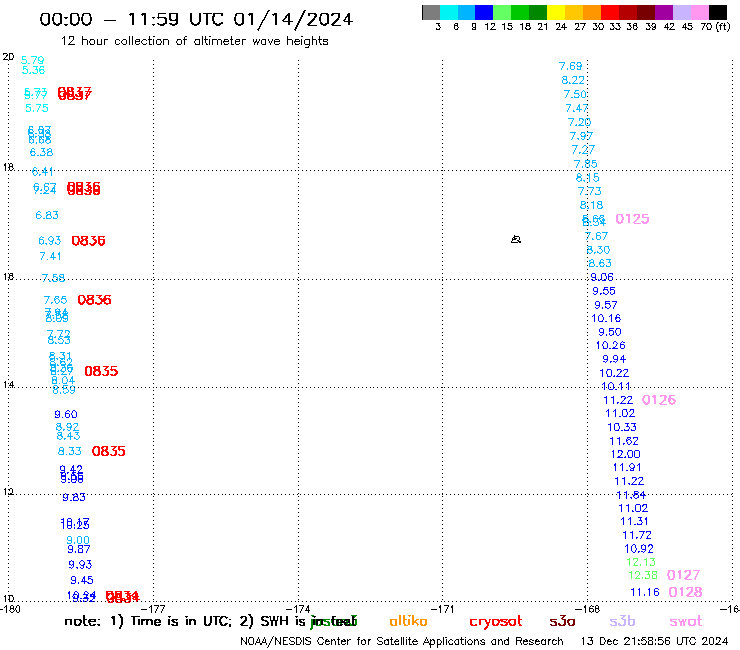Click the lavender 's3b' satellite label
This screenshot has height=650, width=740.
(622, 621)
